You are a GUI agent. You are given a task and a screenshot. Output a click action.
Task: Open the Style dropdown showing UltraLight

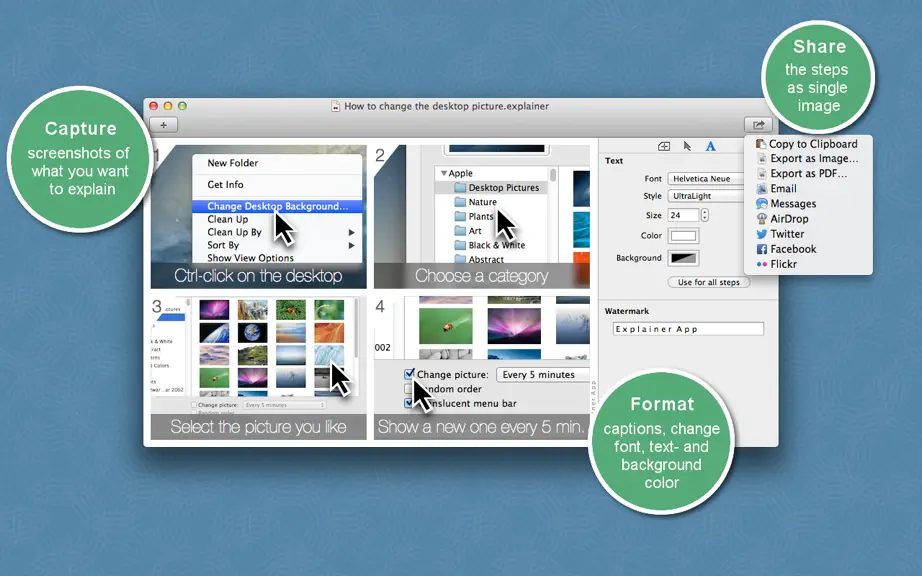[706, 196]
